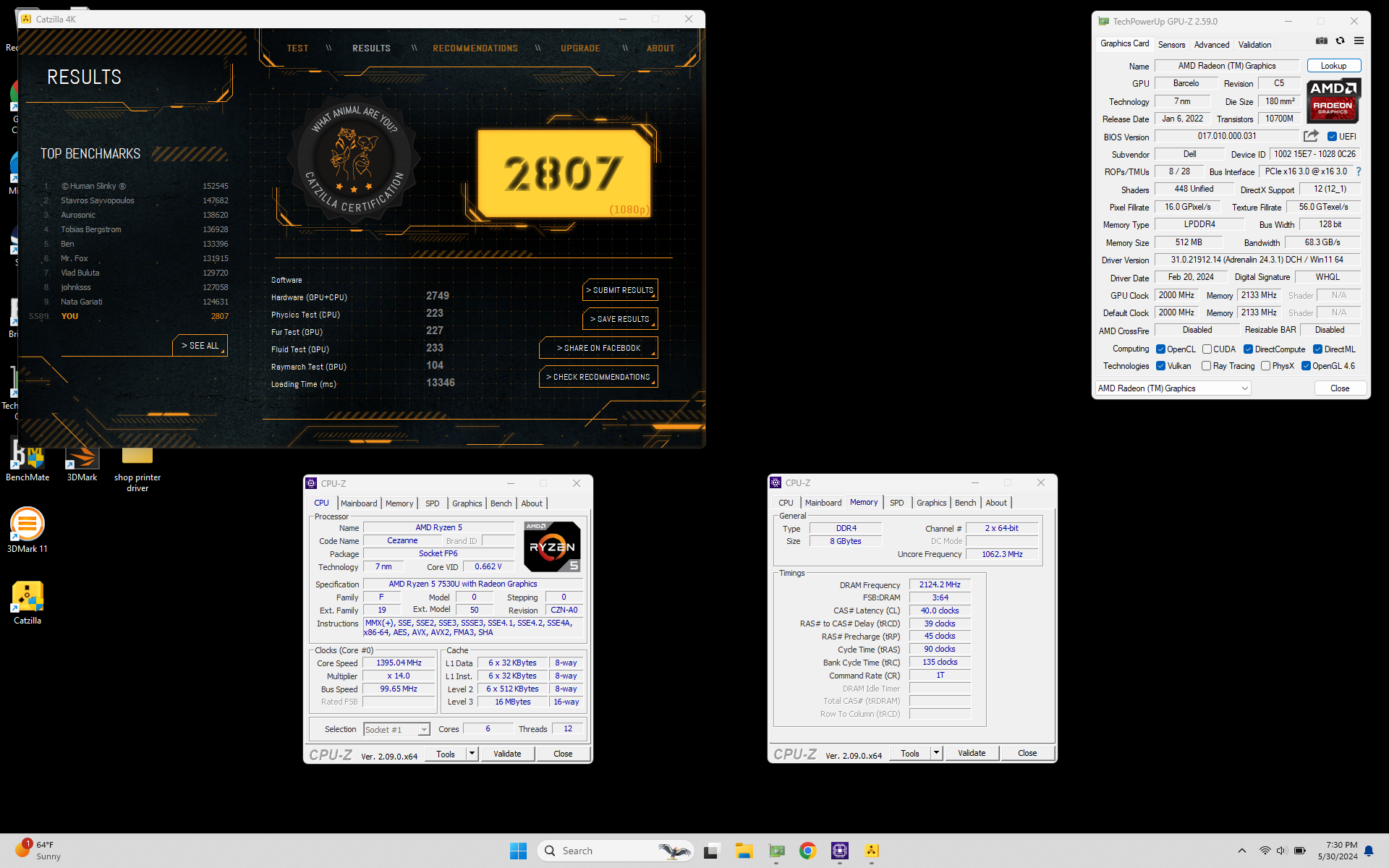Toggle the UEFI checkbox in GPU-Z
The height and width of the screenshot is (868, 1389).
(1332, 136)
